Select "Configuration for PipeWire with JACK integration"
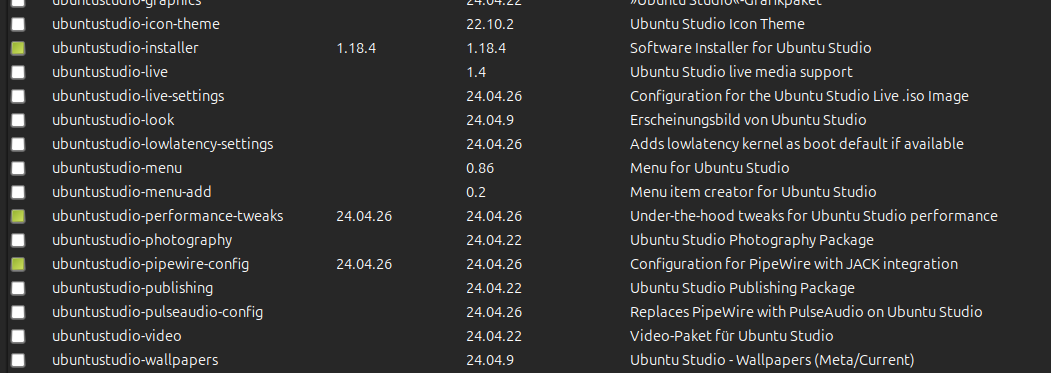The width and height of the screenshot is (1051, 373). tap(794, 264)
